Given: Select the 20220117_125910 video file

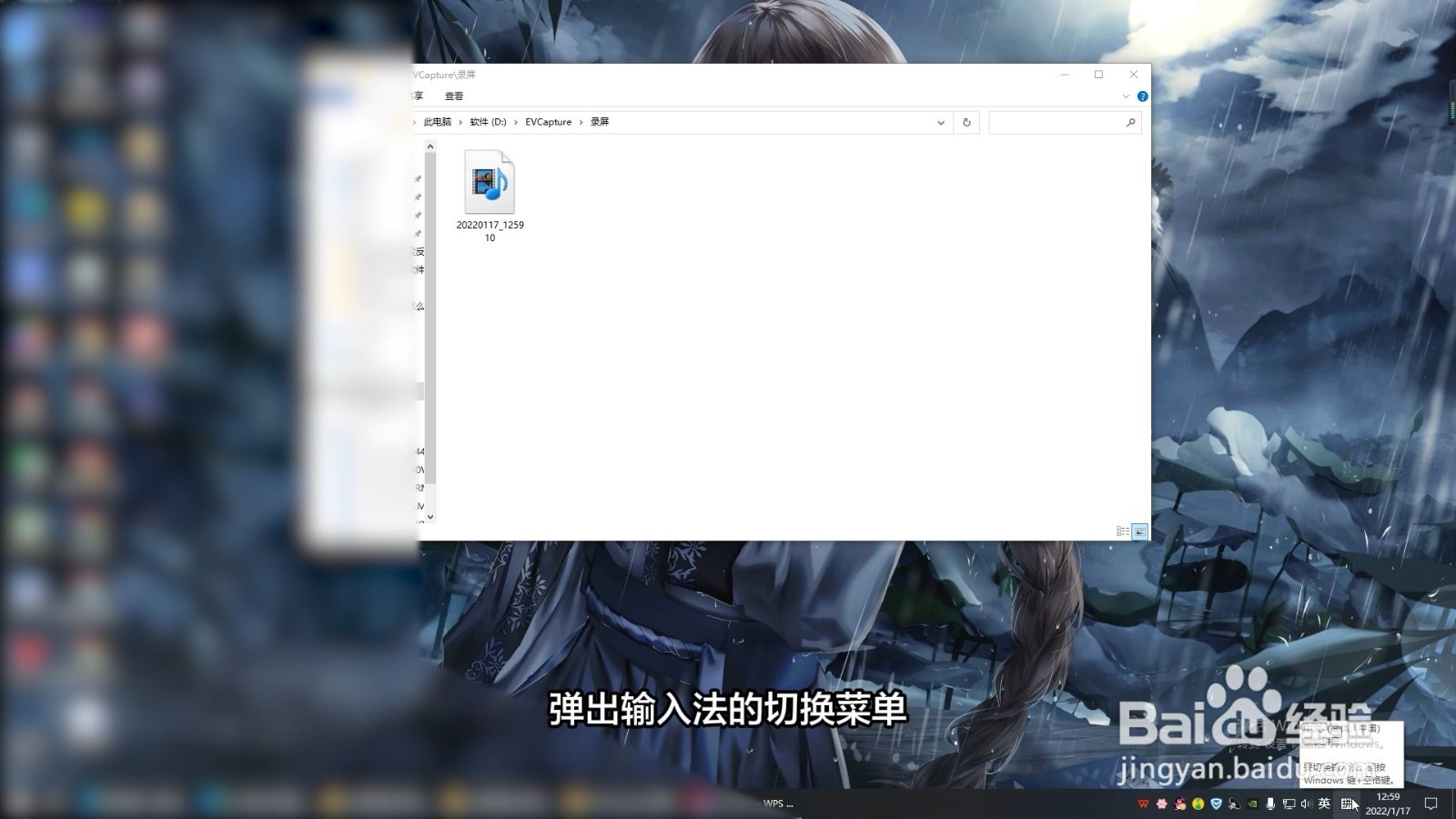Looking at the screenshot, I should point(490,196).
